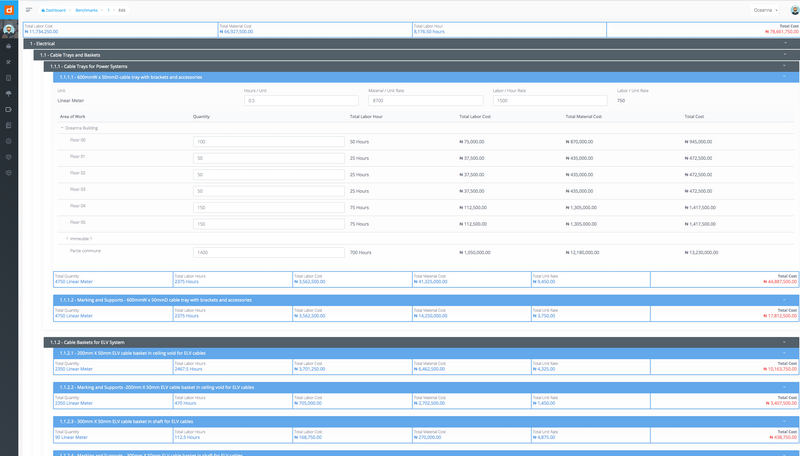
Task: Click the ₦ 10,163,750.00 item total
Action: coord(780,369)
